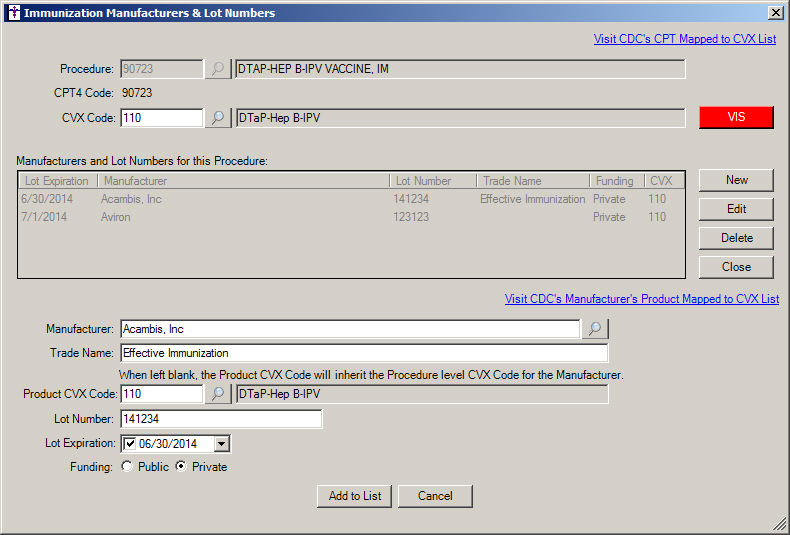
Task: Sort list by Manufacturer column header
Action: point(243,181)
